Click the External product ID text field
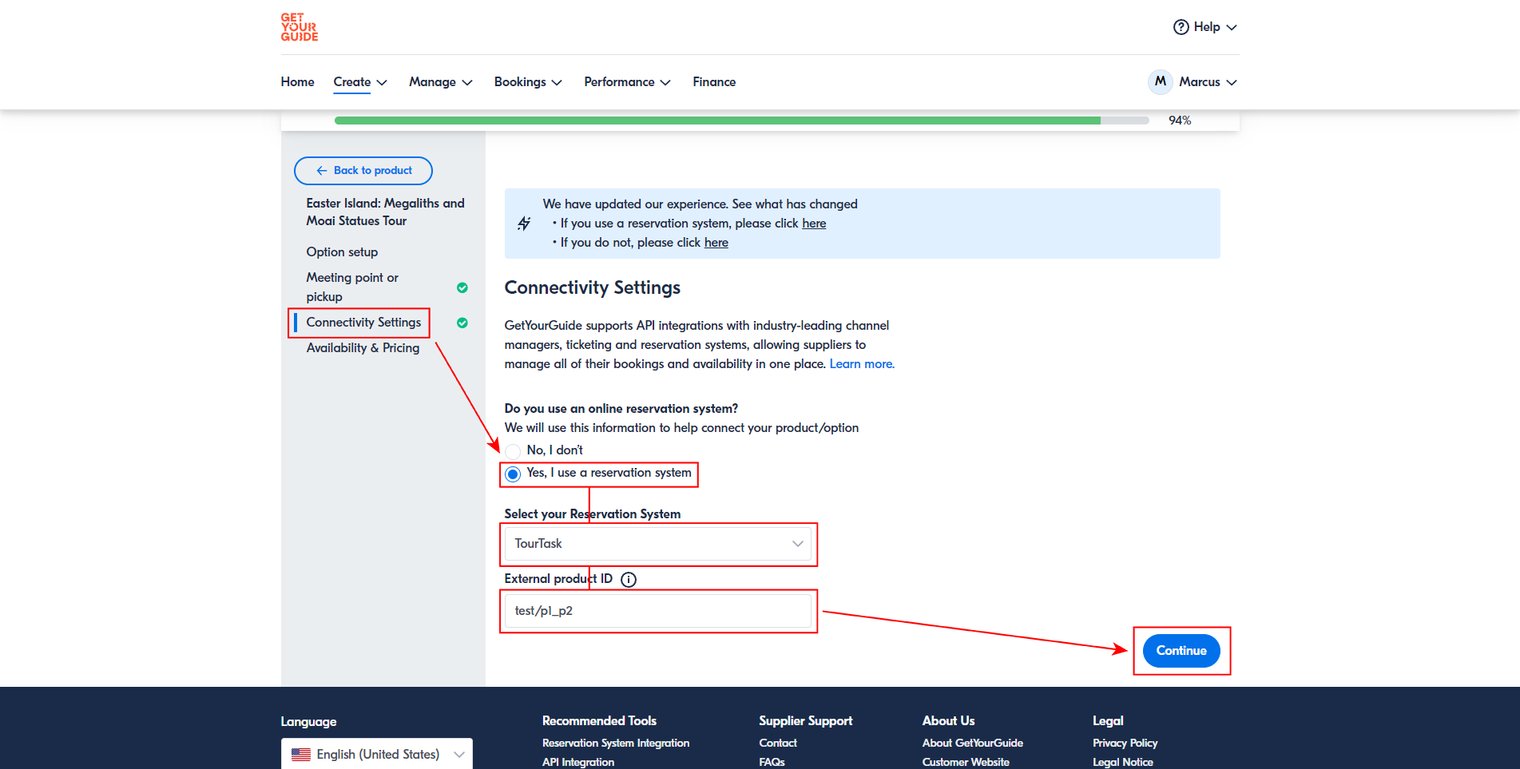The height and width of the screenshot is (769, 1520). coord(658,611)
